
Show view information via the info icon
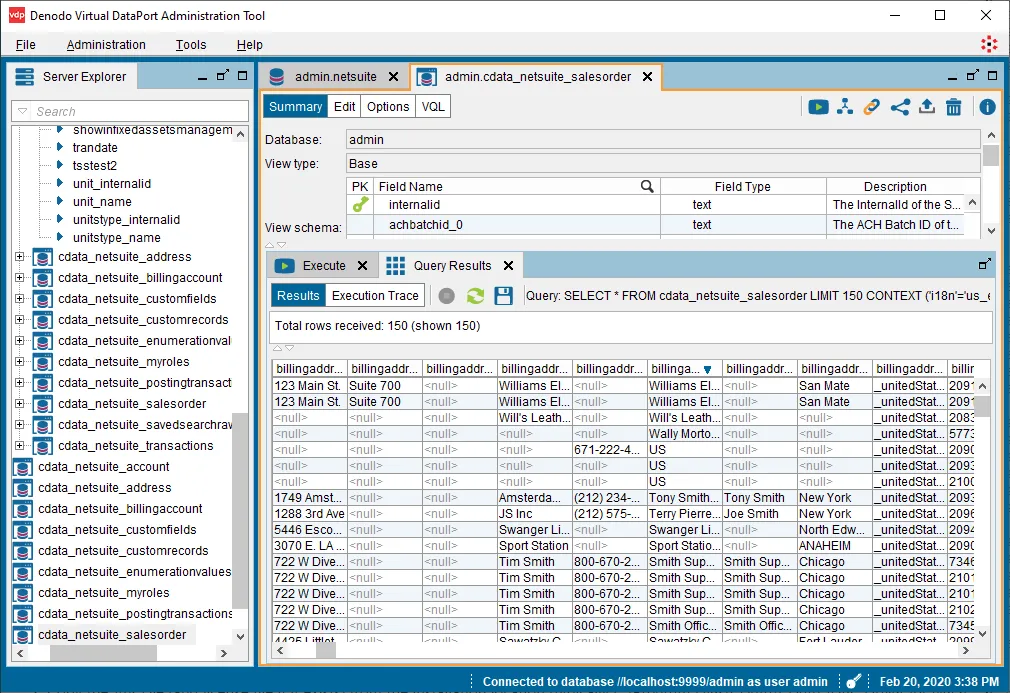click(987, 106)
